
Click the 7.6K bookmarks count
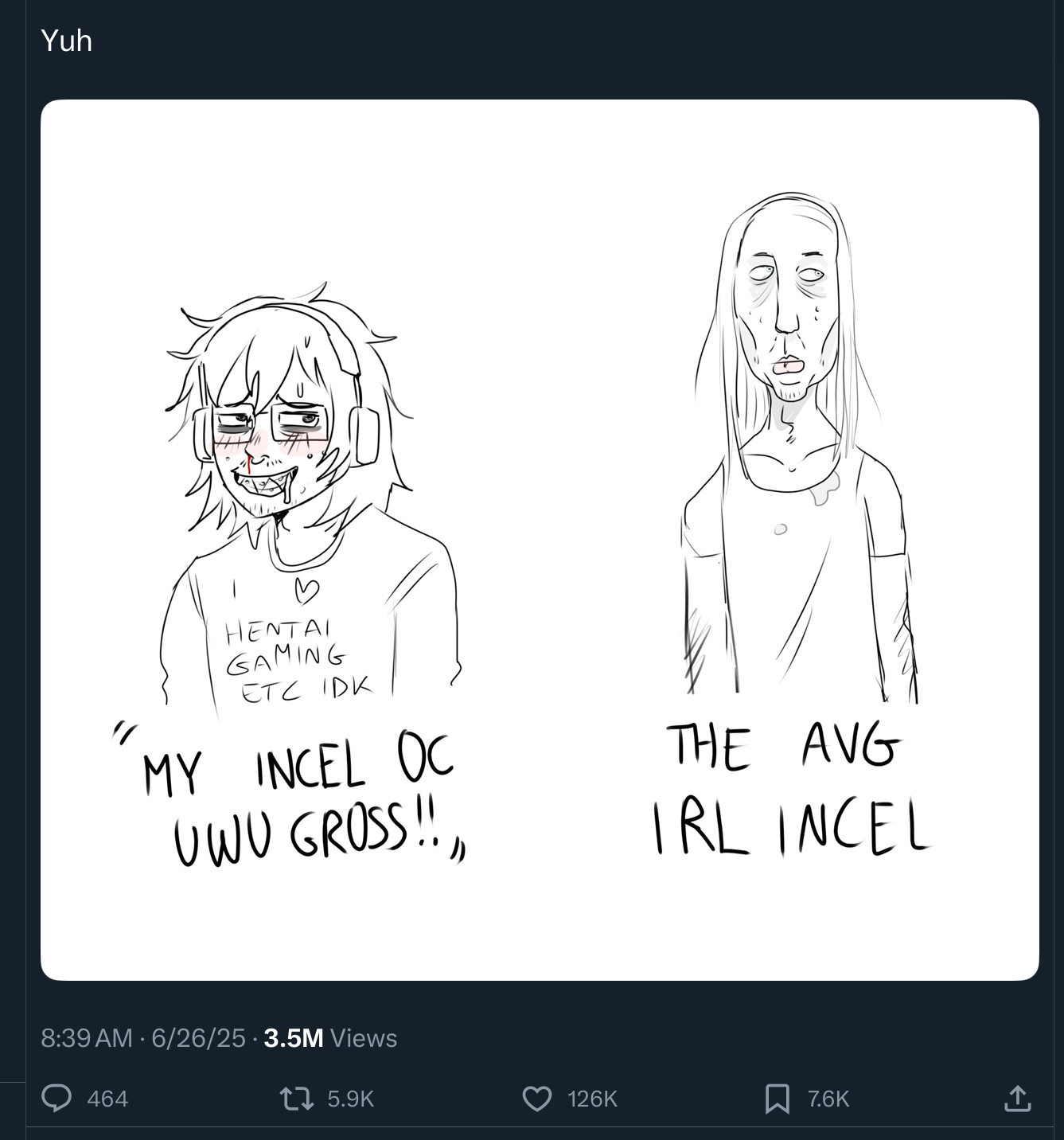[x=828, y=1099]
